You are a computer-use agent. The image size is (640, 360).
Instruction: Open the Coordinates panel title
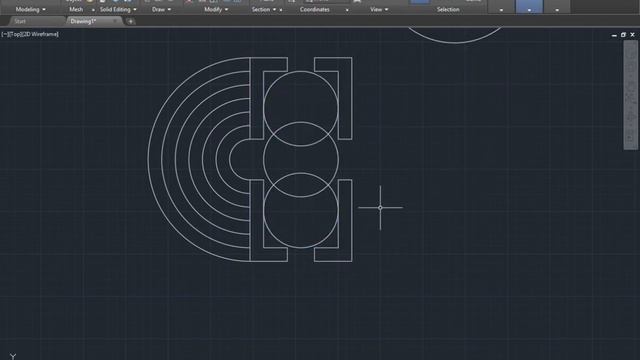315,9
